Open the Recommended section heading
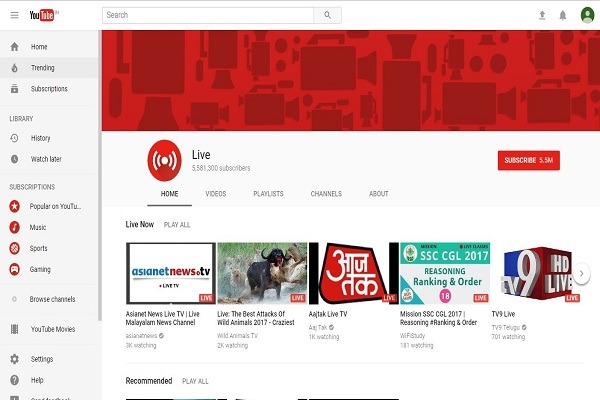This screenshot has width=600, height=400. click(149, 381)
